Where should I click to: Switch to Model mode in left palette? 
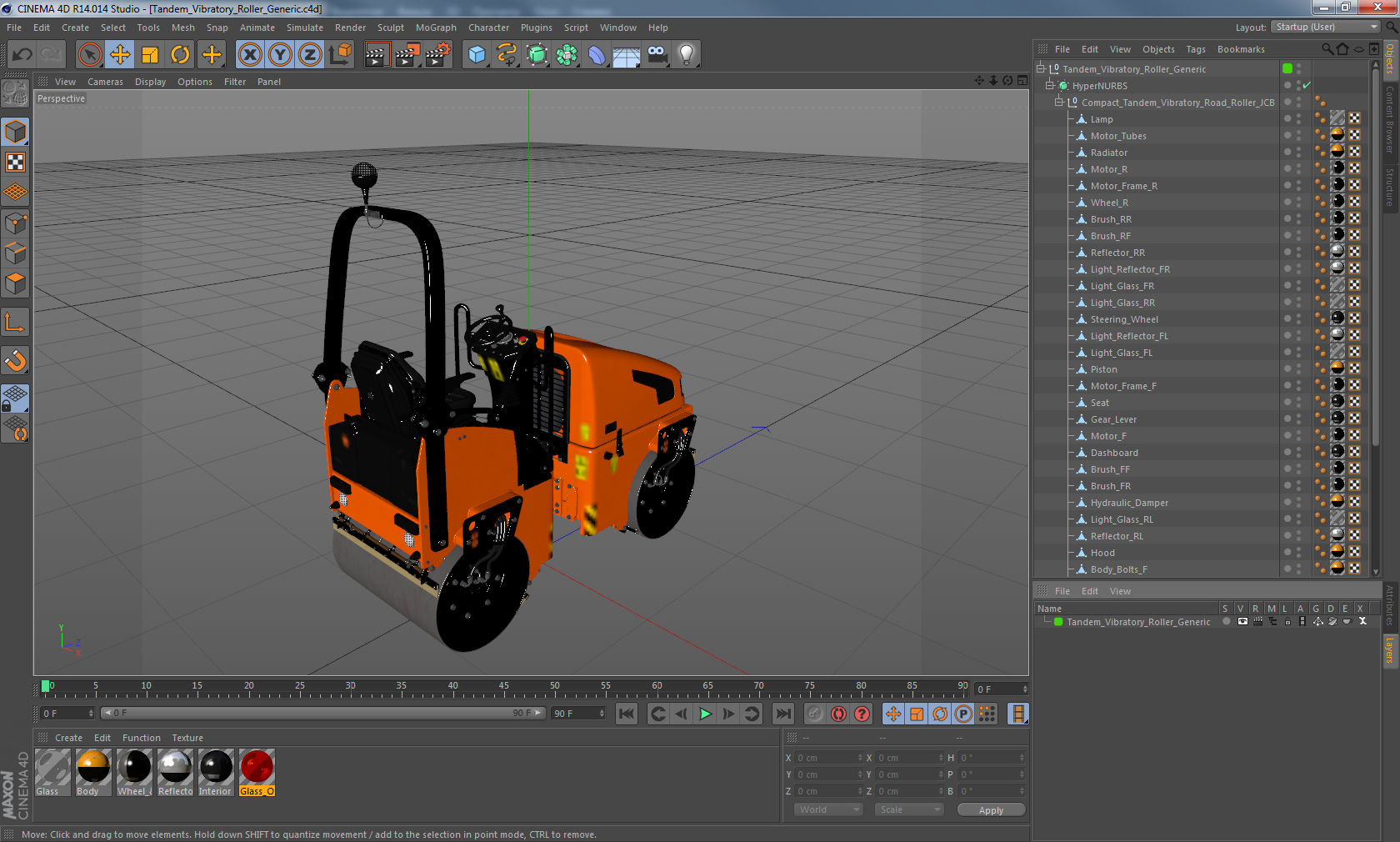point(16,132)
